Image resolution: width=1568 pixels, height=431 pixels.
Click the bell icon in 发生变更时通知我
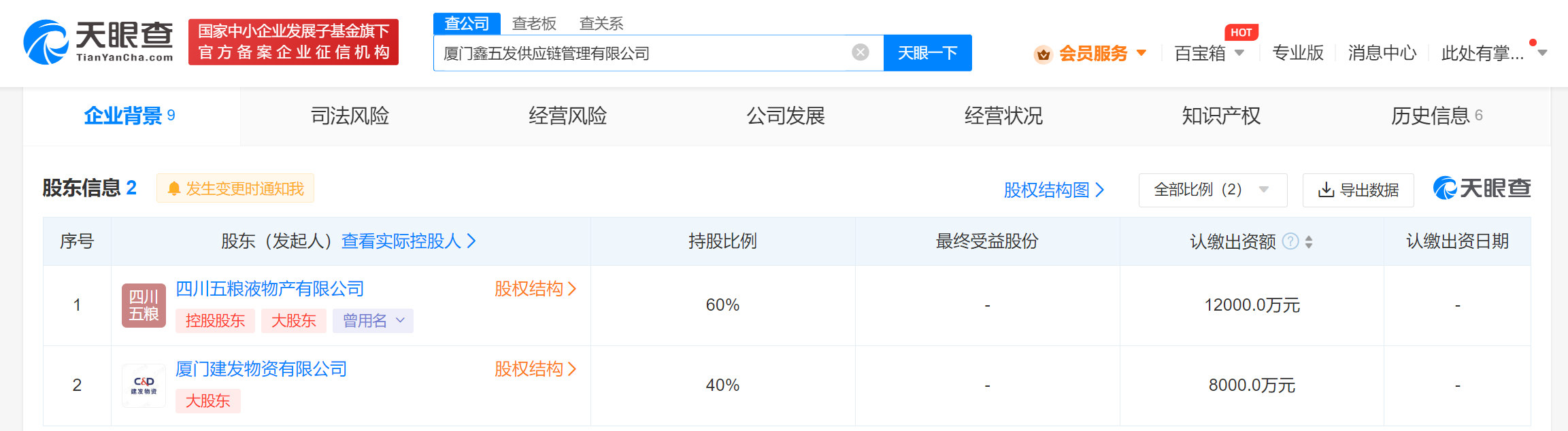(x=174, y=188)
